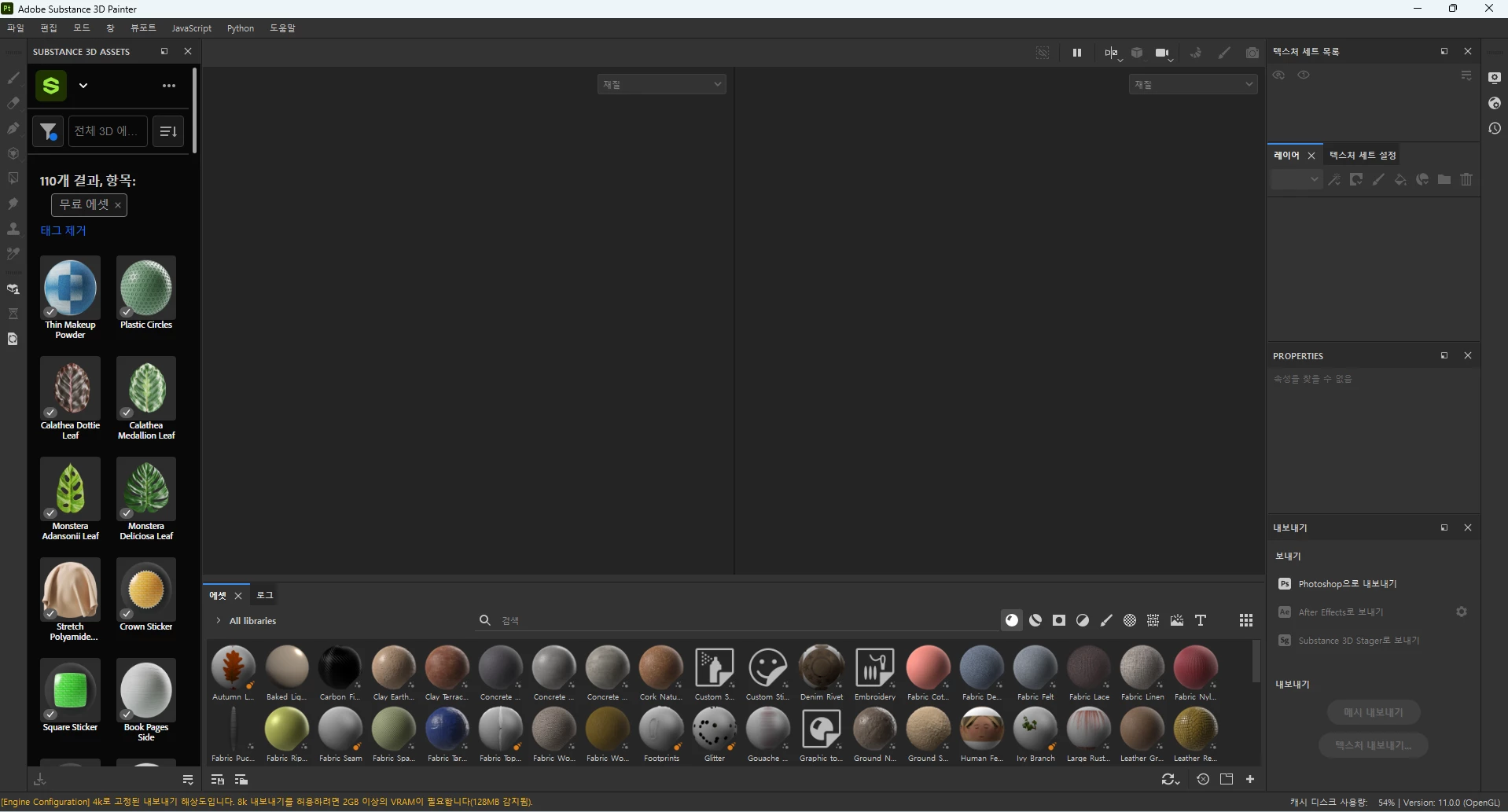Open the right viewport 재질 dropdown
The image size is (1508, 812).
1194,84
